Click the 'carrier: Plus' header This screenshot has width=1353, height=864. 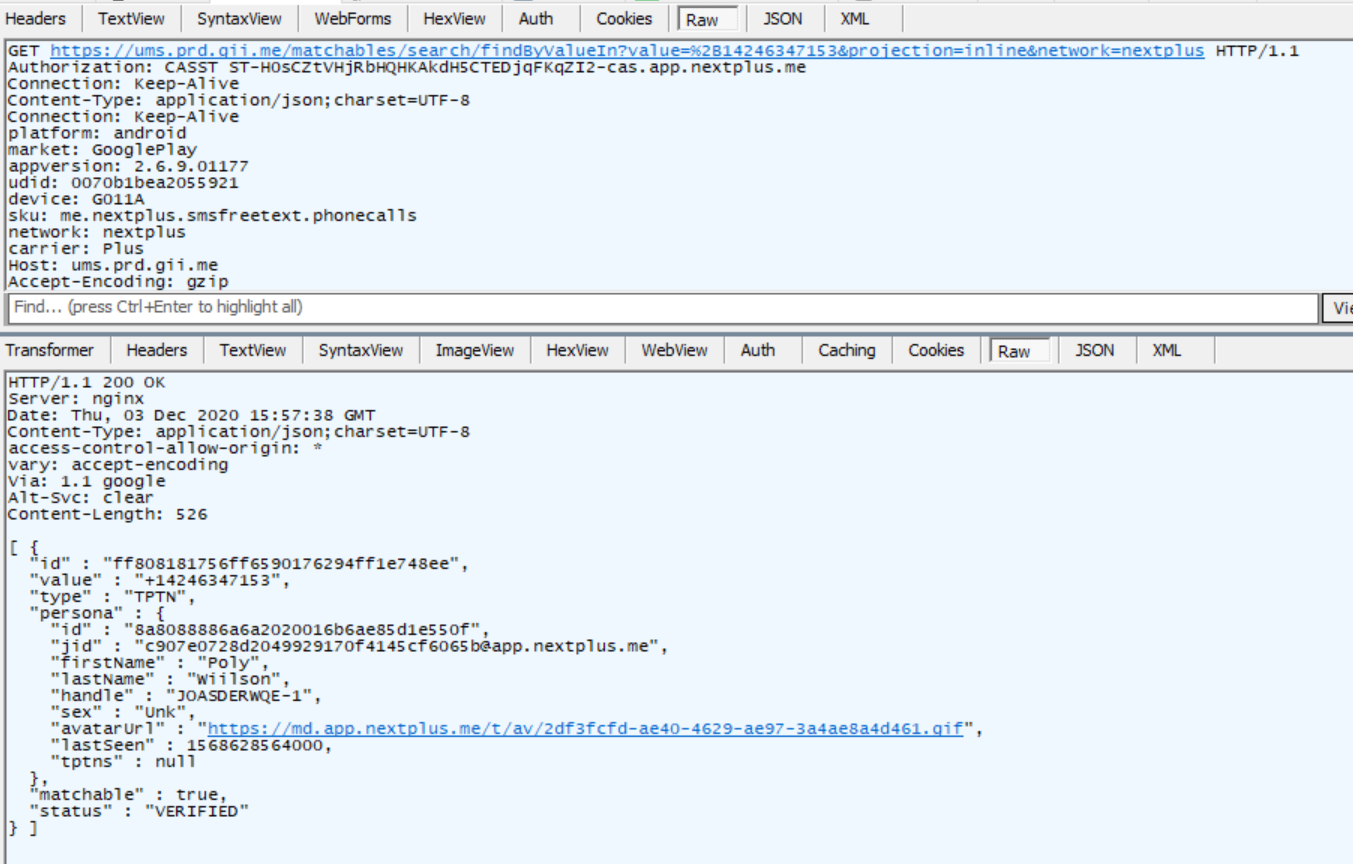pyautogui.click(x=76, y=249)
